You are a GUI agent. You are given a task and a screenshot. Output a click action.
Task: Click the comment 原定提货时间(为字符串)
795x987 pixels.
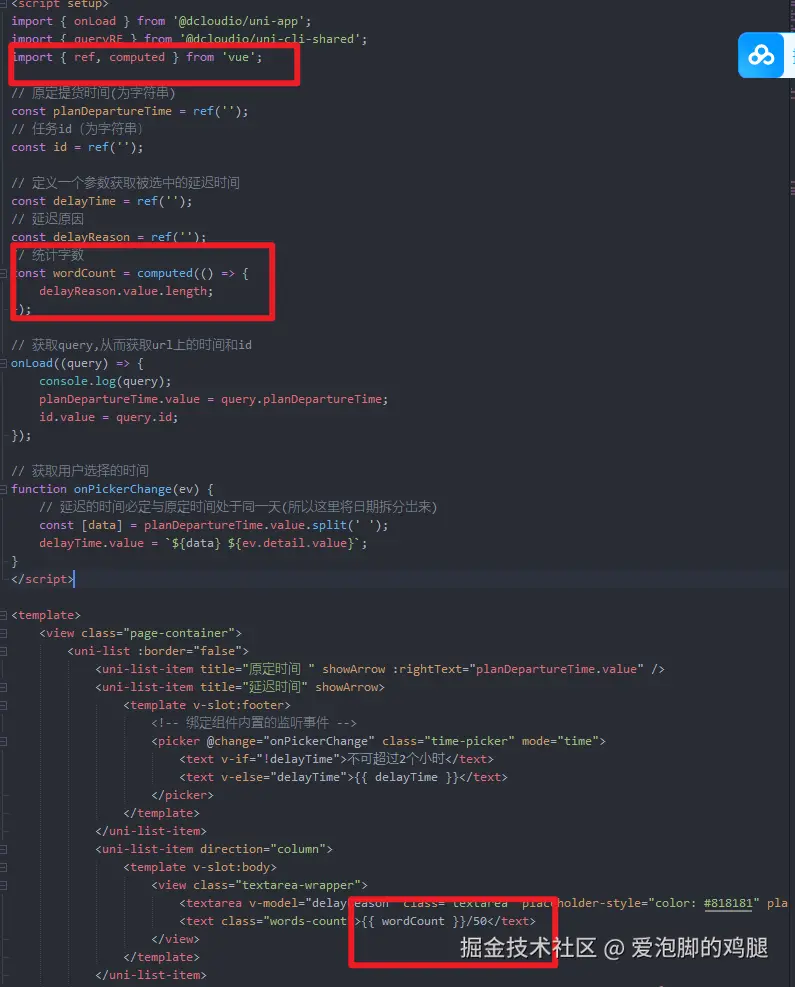(93, 93)
